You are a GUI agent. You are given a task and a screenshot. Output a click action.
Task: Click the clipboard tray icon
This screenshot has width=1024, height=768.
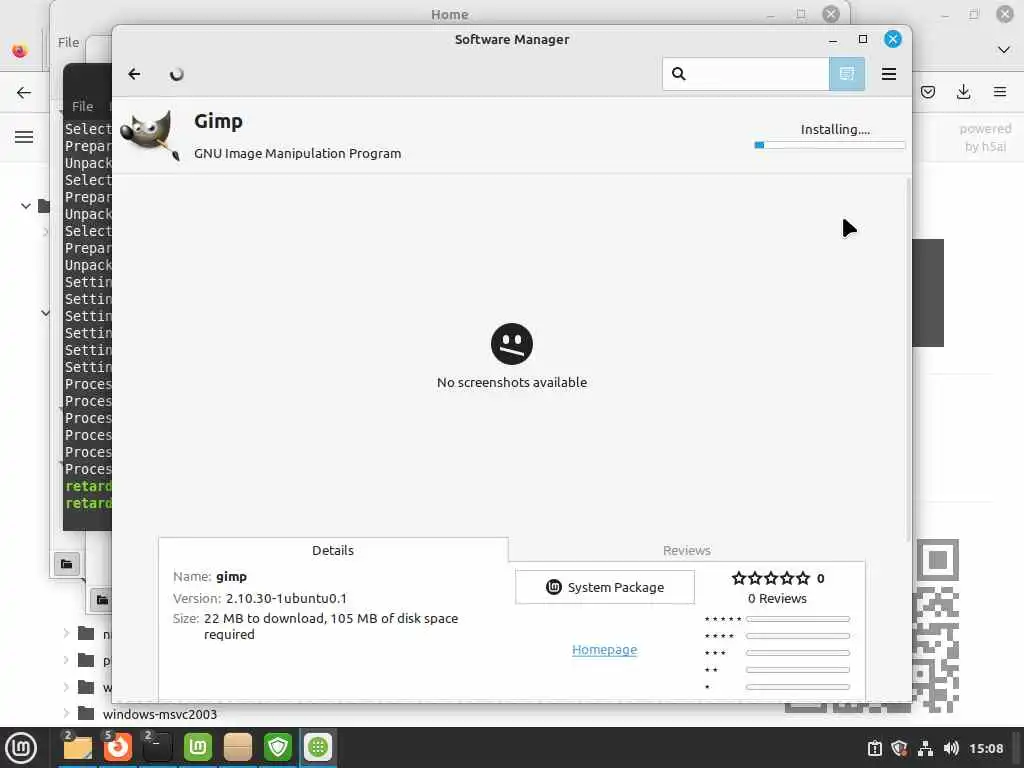pos(874,748)
